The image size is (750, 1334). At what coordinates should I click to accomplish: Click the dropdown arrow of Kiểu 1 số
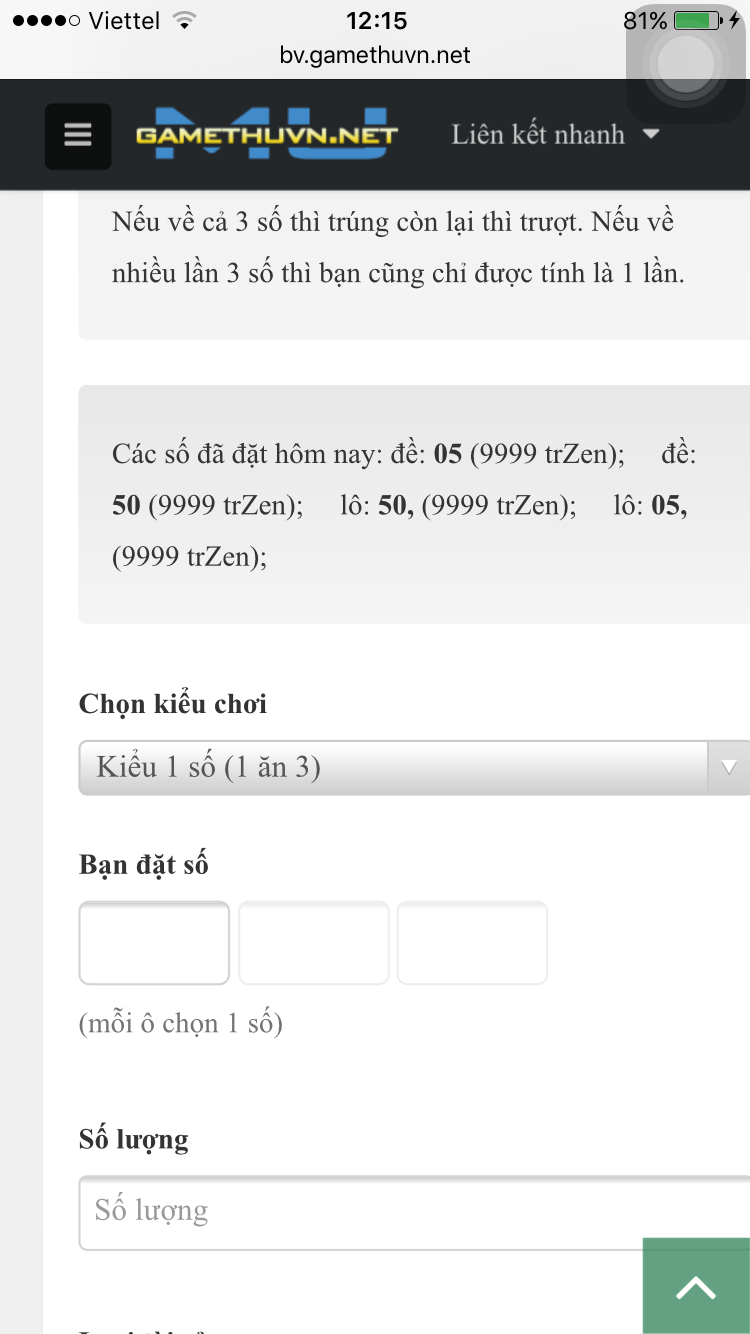point(729,768)
